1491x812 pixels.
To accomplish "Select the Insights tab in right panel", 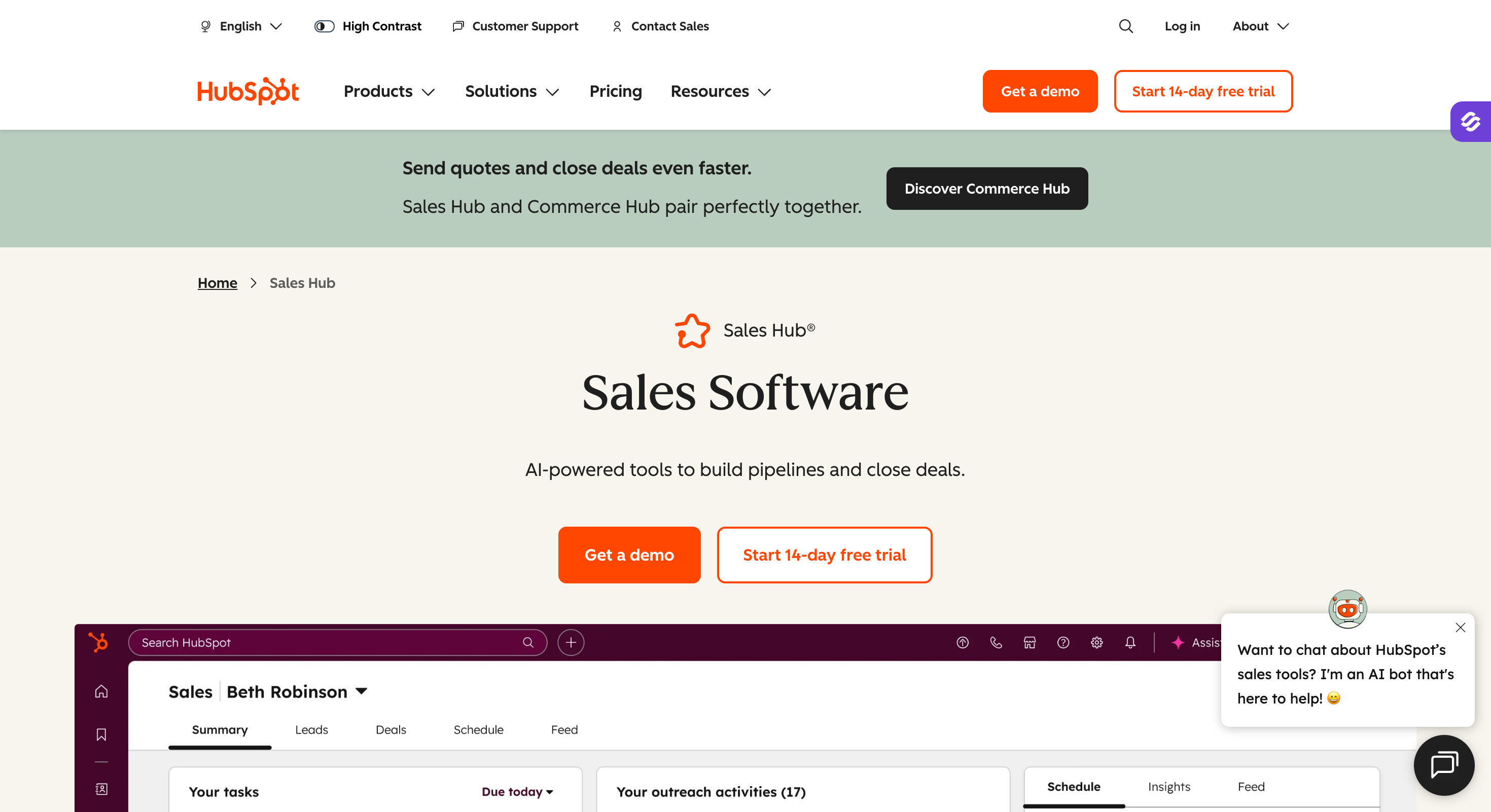I will [x=1169, y=787].
